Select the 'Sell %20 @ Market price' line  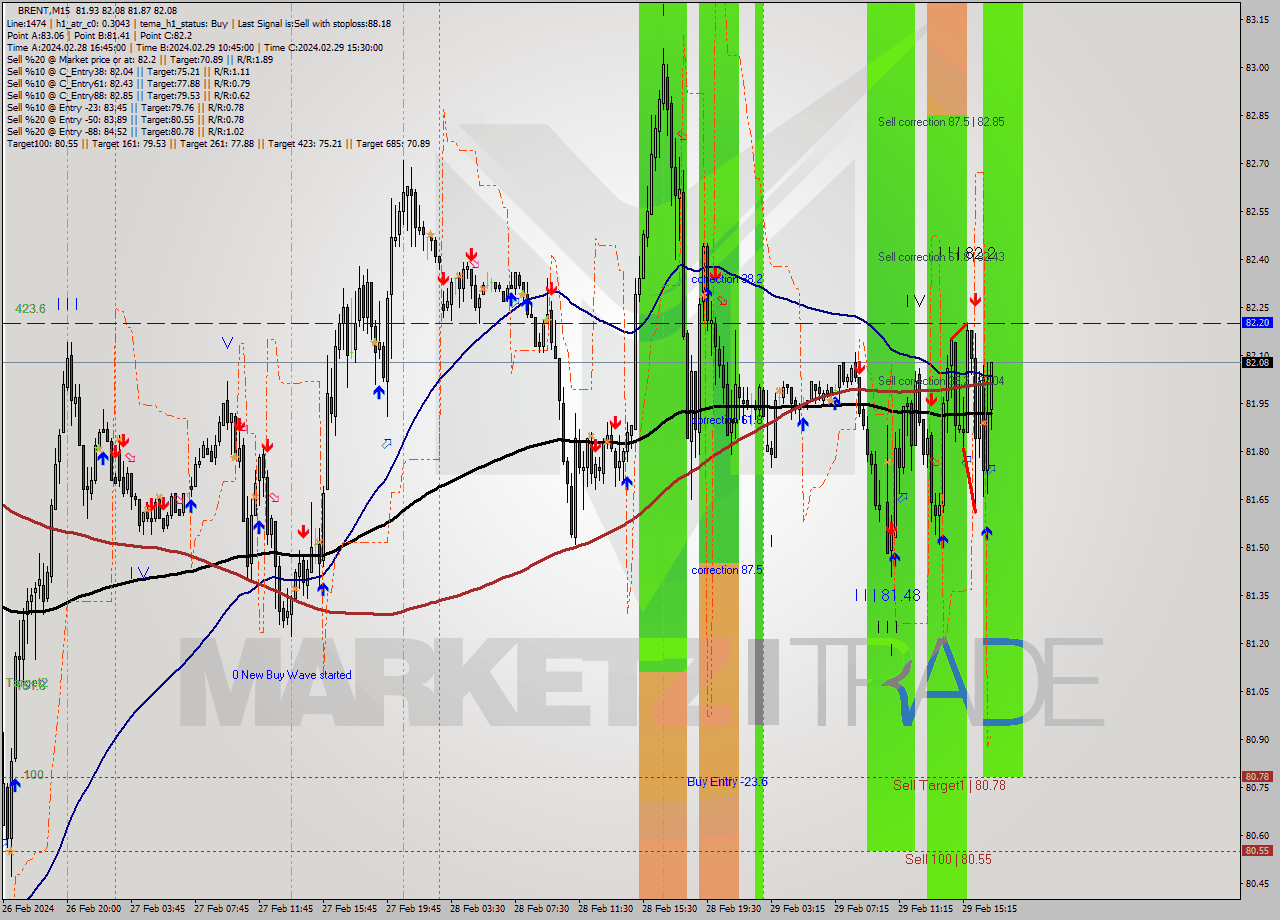(139, 59)
